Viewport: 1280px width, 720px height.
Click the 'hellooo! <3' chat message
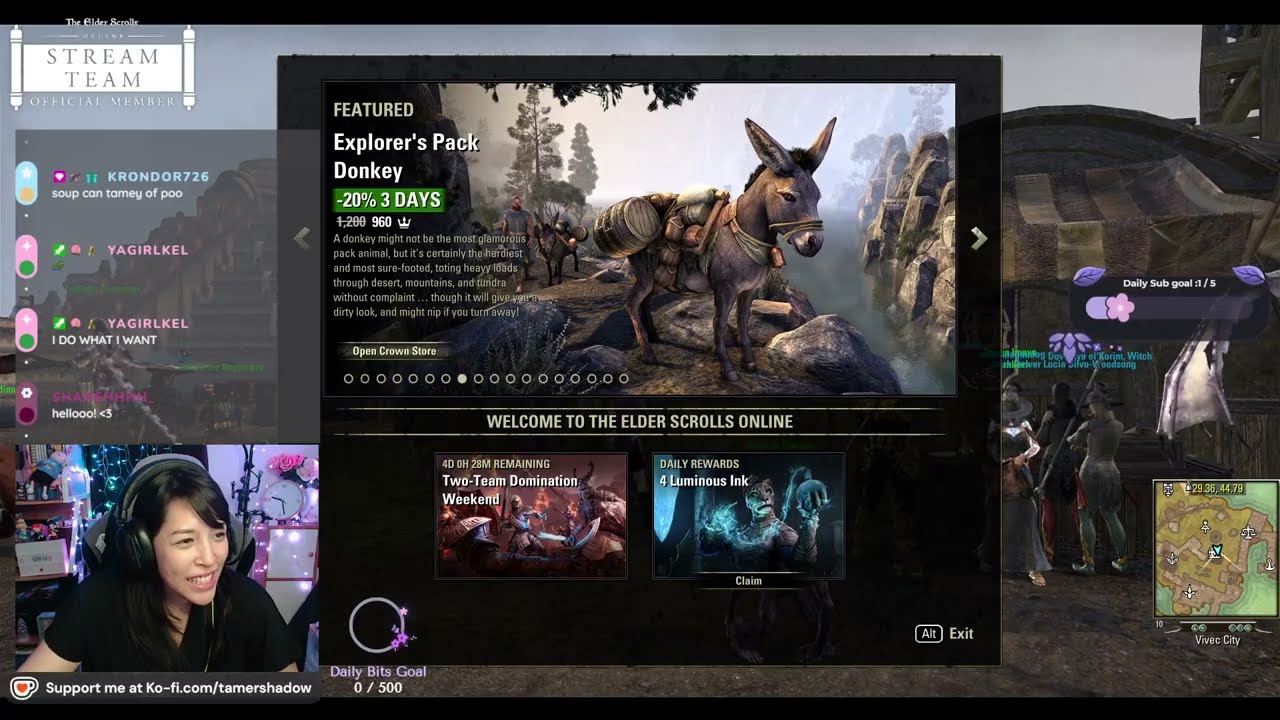(x=82, y=414)
